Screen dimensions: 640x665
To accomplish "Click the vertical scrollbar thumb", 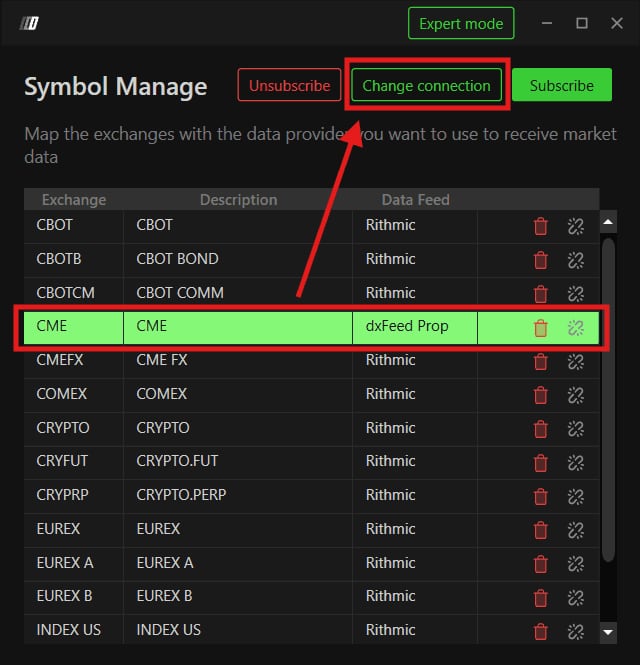I will pos(608,400).
